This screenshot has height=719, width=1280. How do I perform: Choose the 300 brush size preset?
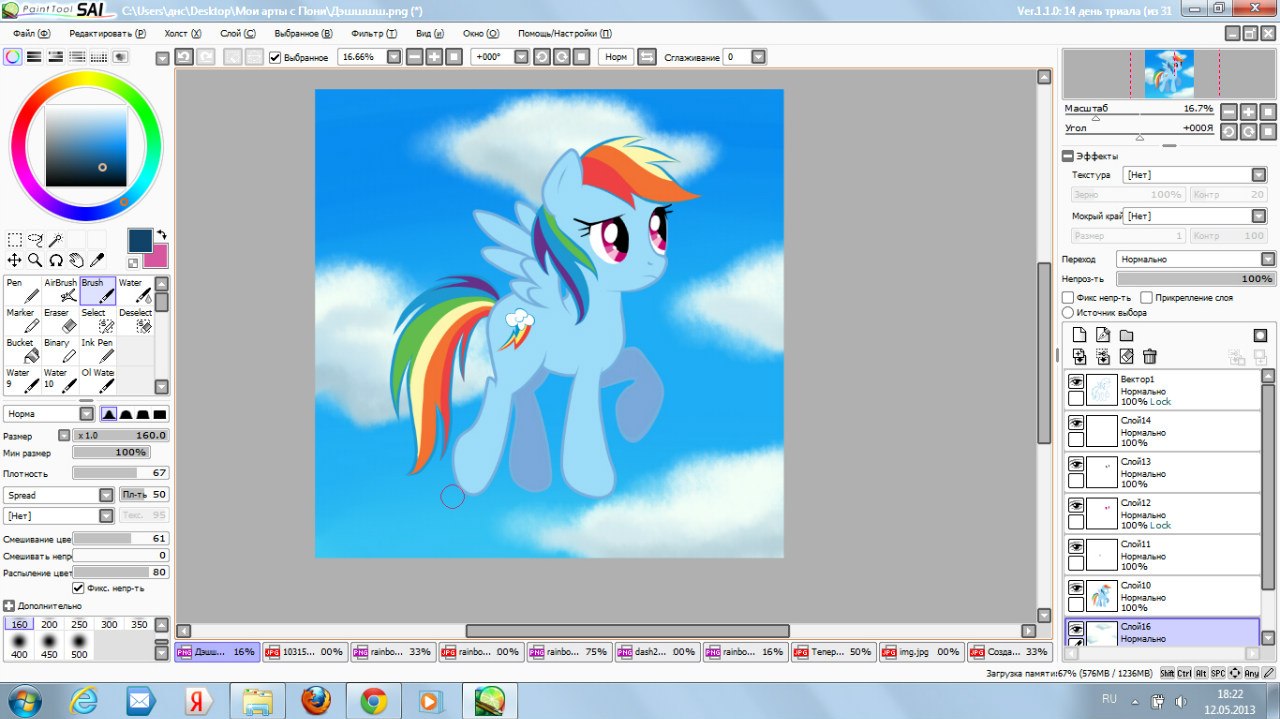point(109,625)
